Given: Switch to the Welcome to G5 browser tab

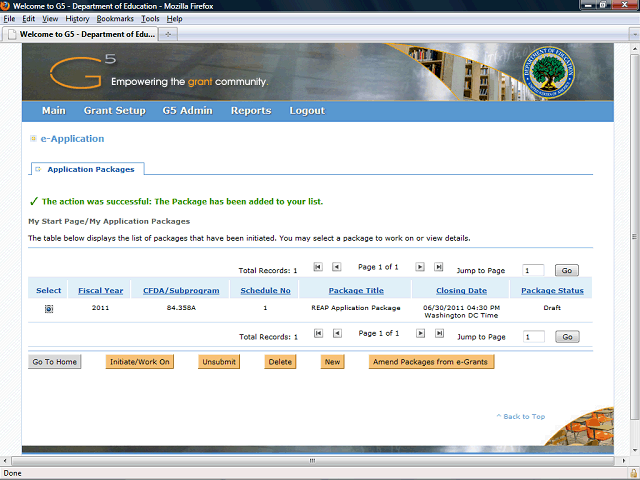Looking at the screenshot, I should point(82,34).
